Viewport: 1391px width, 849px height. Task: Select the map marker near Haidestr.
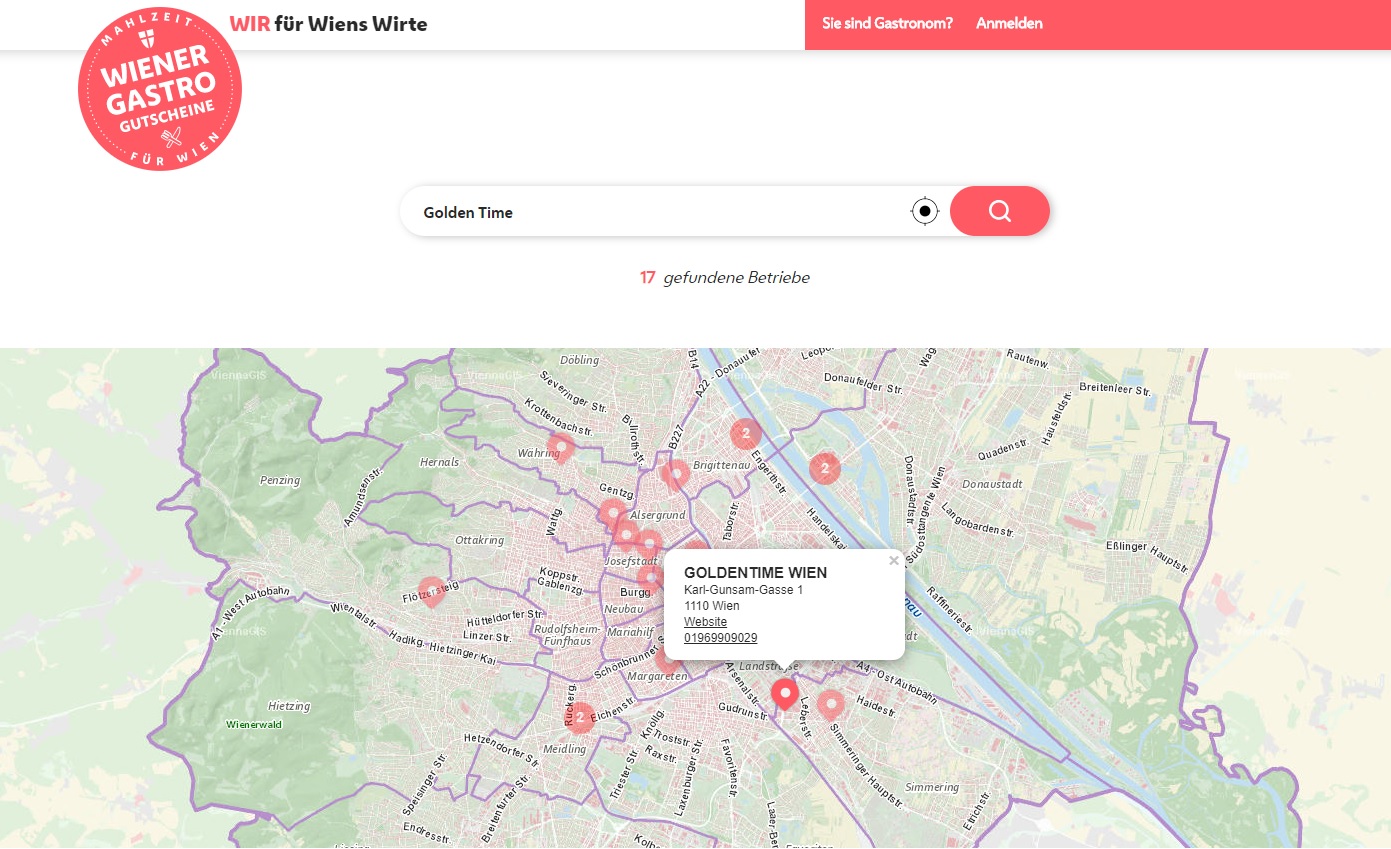click(830, 704)
